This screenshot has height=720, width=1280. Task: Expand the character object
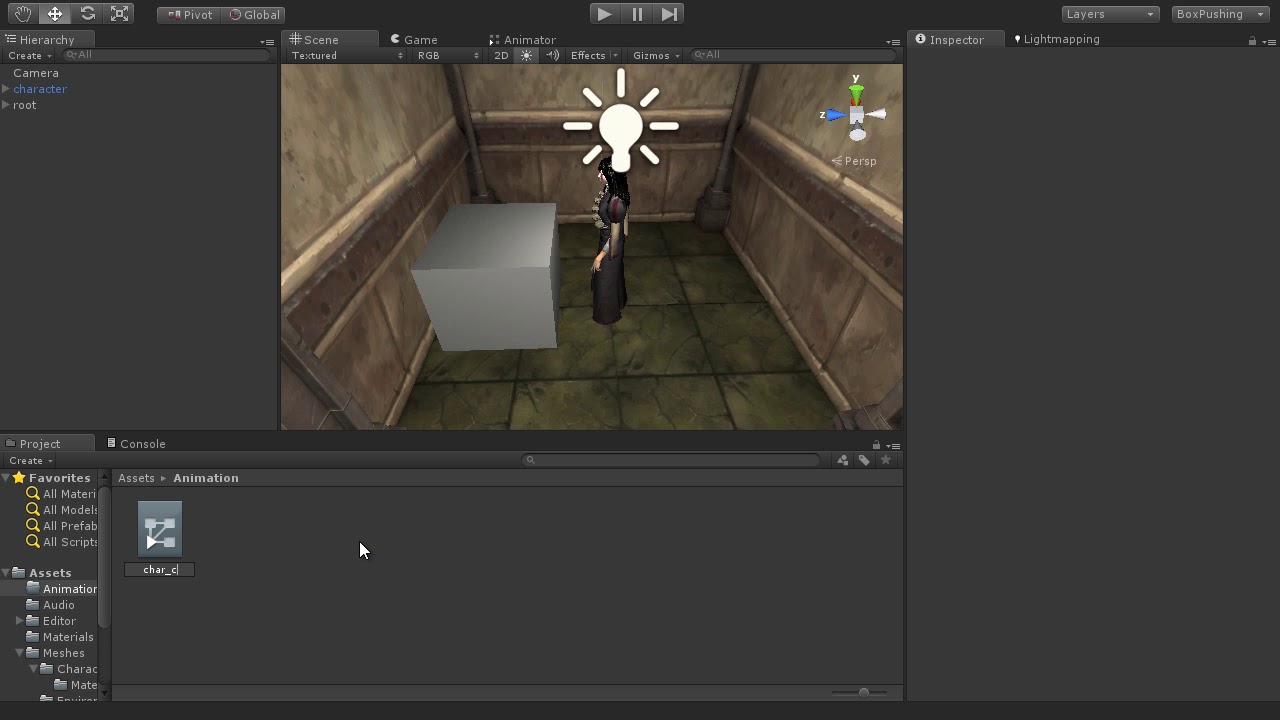tap(6, 89)
